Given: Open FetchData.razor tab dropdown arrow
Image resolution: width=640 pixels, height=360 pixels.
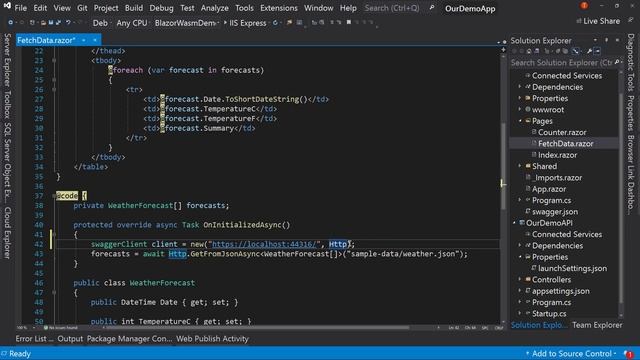Looking at the screenshot, I should (84, 40).
